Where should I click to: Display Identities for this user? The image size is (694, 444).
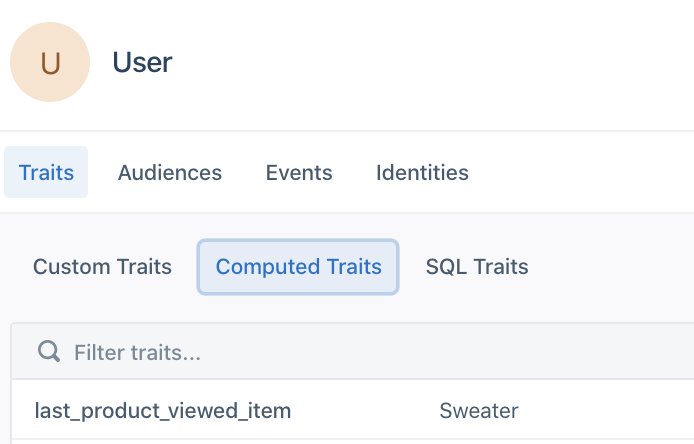pyautogui.click(x=422, y=172)
